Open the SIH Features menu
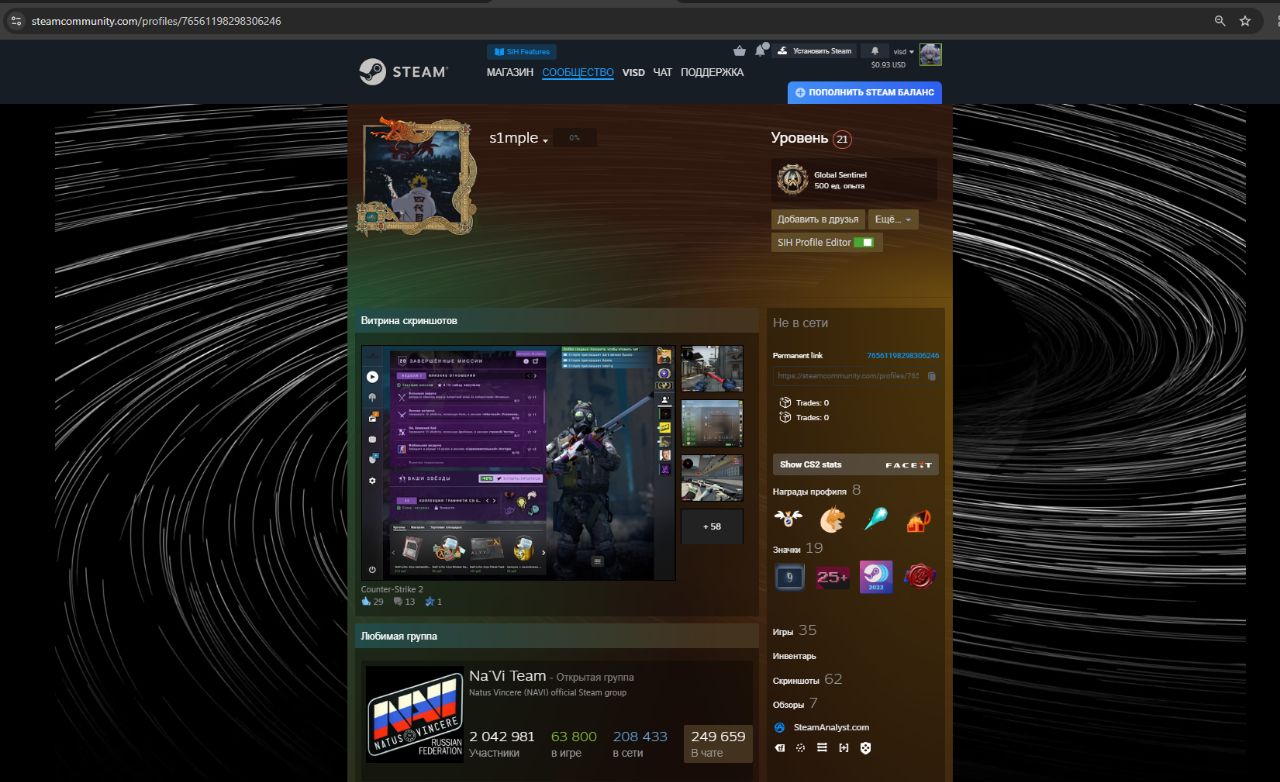 [522, 51]
